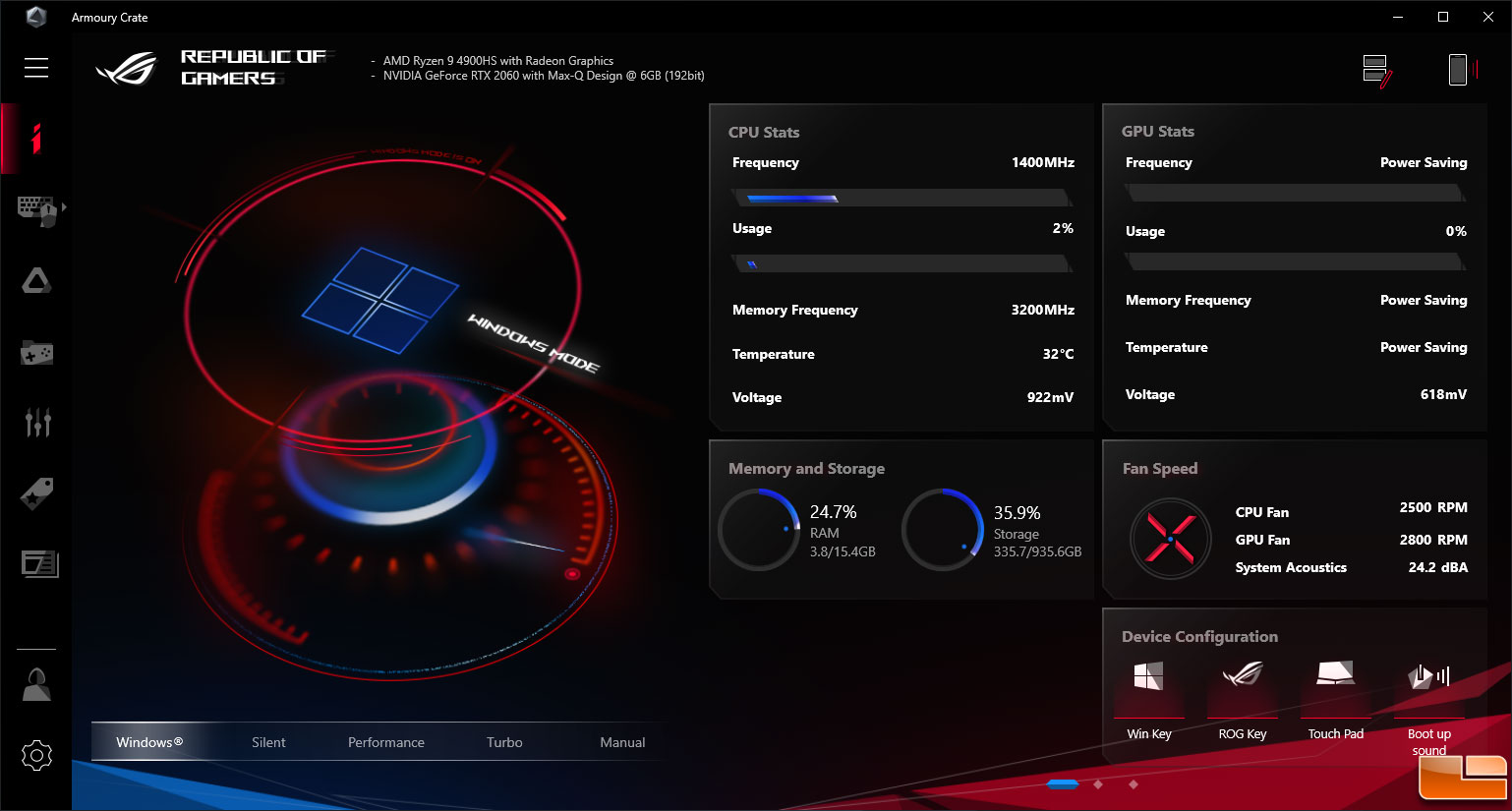1512x811 pixels.
Task: Go to third dashboard page dot
Action: [x=1134, y=783]
